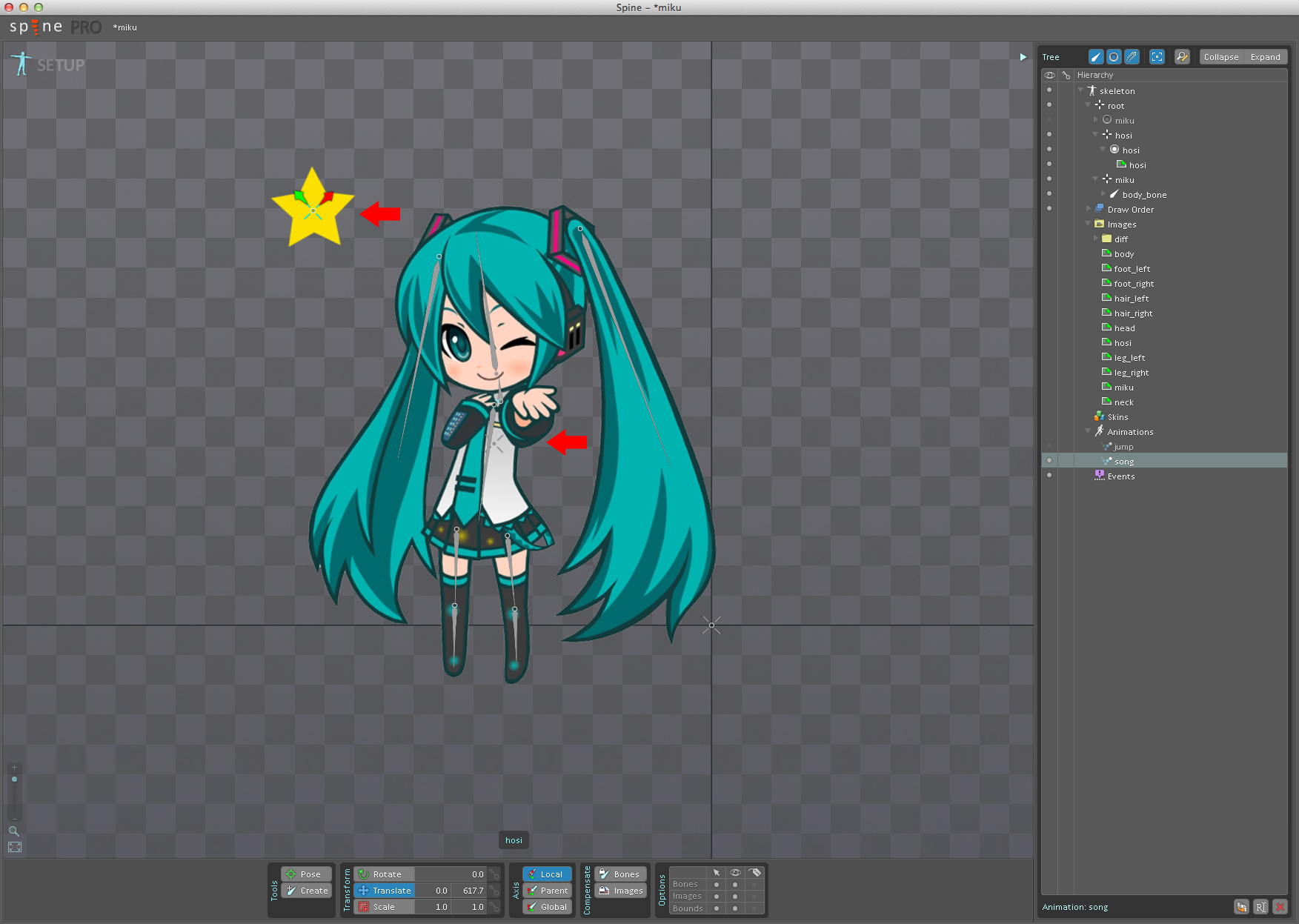
Task: Click the SETUP mode figure icon
Action: tap(21, 64)
